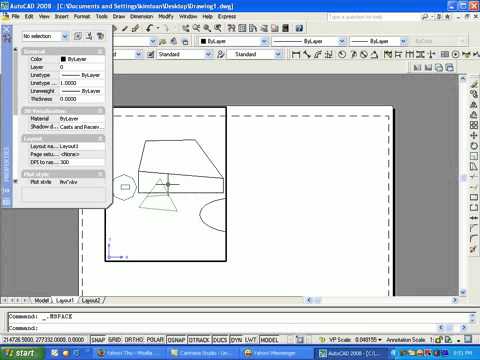The height and width of the screenshot is (360, 480).
Task: Click the Zoom Window icon
Action: [x=207, y=28]
